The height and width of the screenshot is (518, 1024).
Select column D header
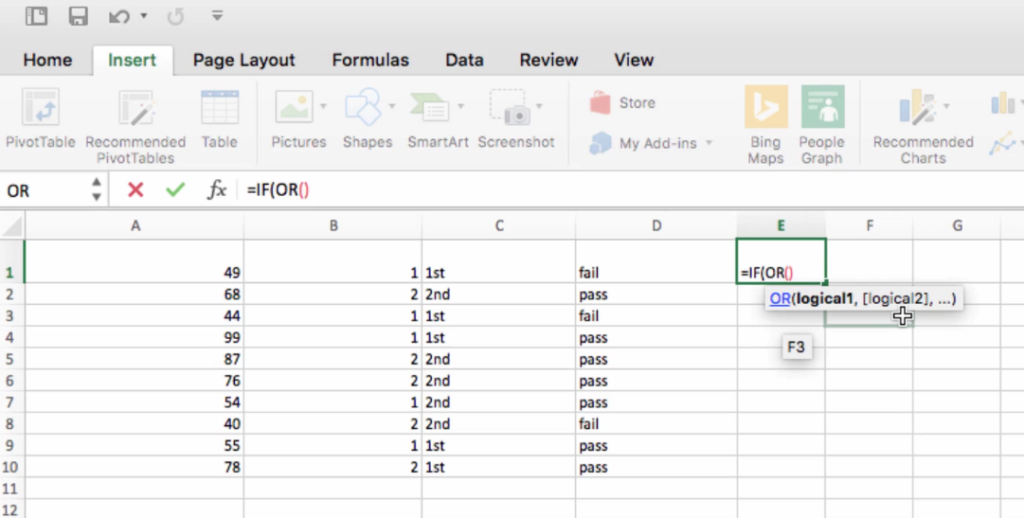click(x=656, y=226)
